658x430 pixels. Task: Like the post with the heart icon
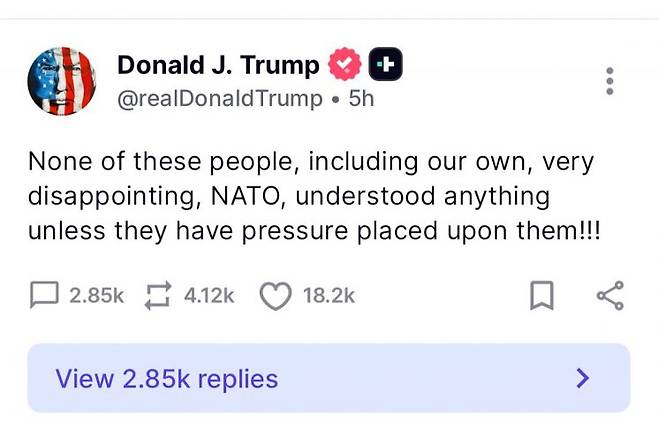coord(274,295)
